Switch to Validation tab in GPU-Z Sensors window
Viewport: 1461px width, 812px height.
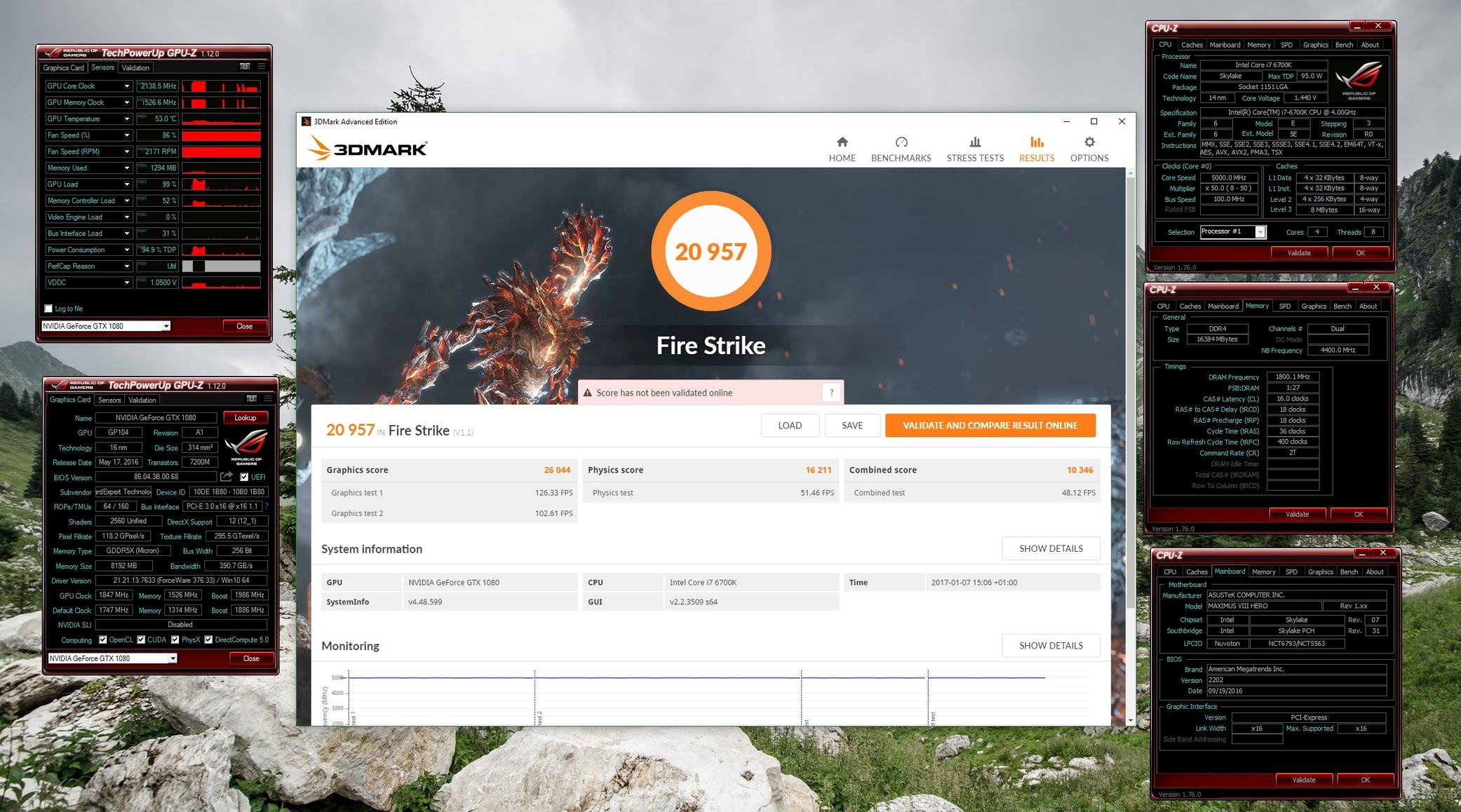(x=135, y=68)
